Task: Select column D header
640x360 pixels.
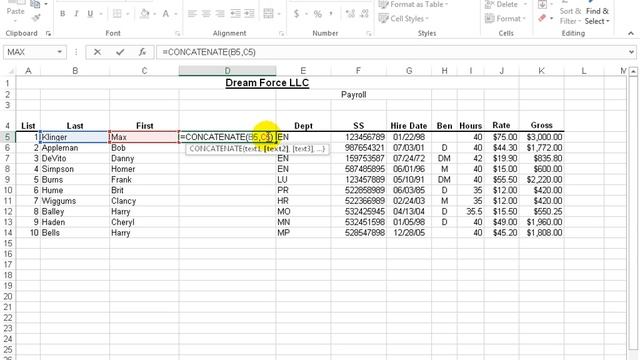Action: tap(227, 71)
